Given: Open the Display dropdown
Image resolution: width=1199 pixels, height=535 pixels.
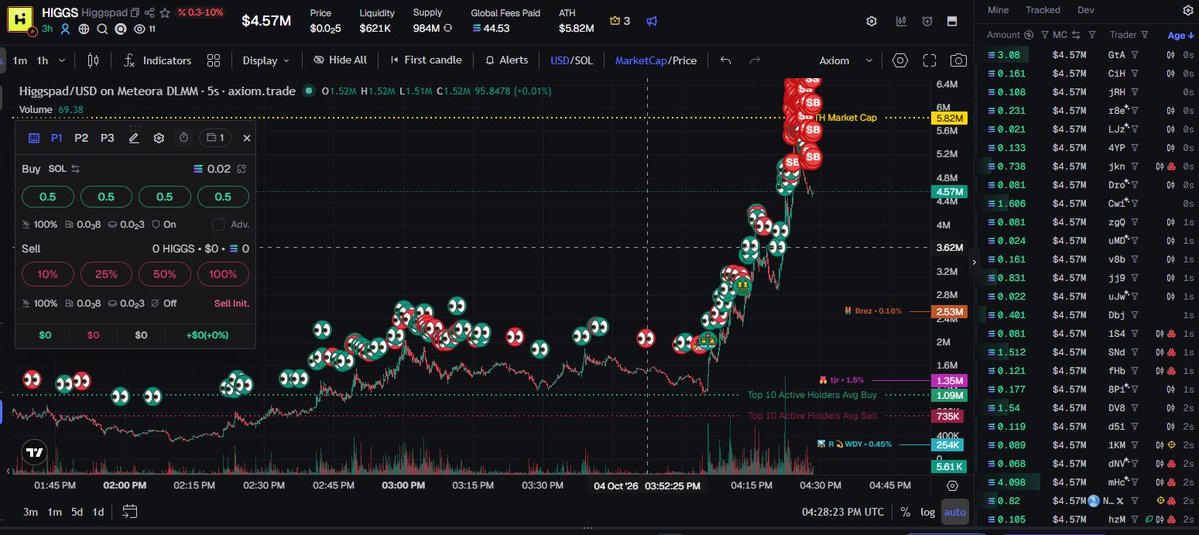Looking at the screenshot, I should click(x=266, y=60).
